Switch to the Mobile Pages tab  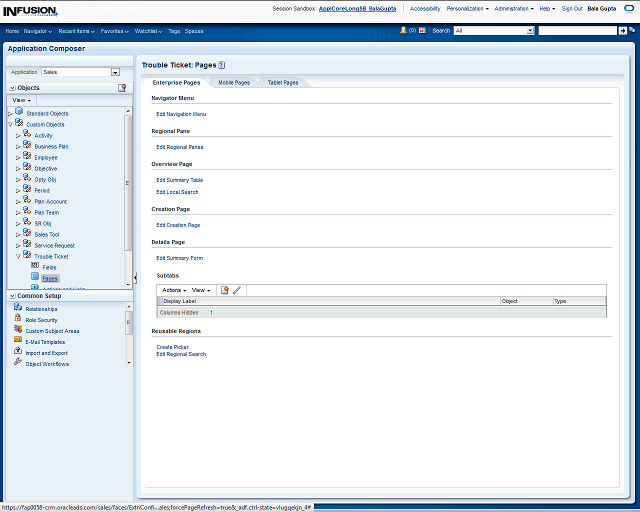point(234,82)
